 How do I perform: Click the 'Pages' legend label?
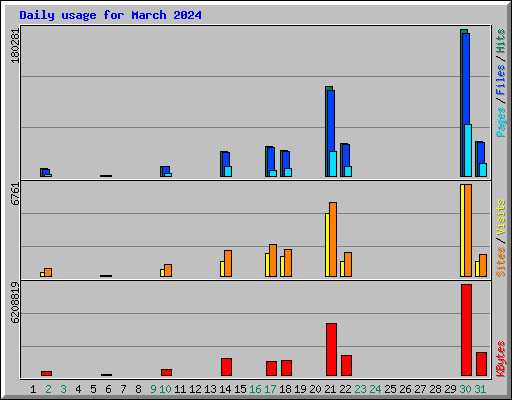point(500,122)
